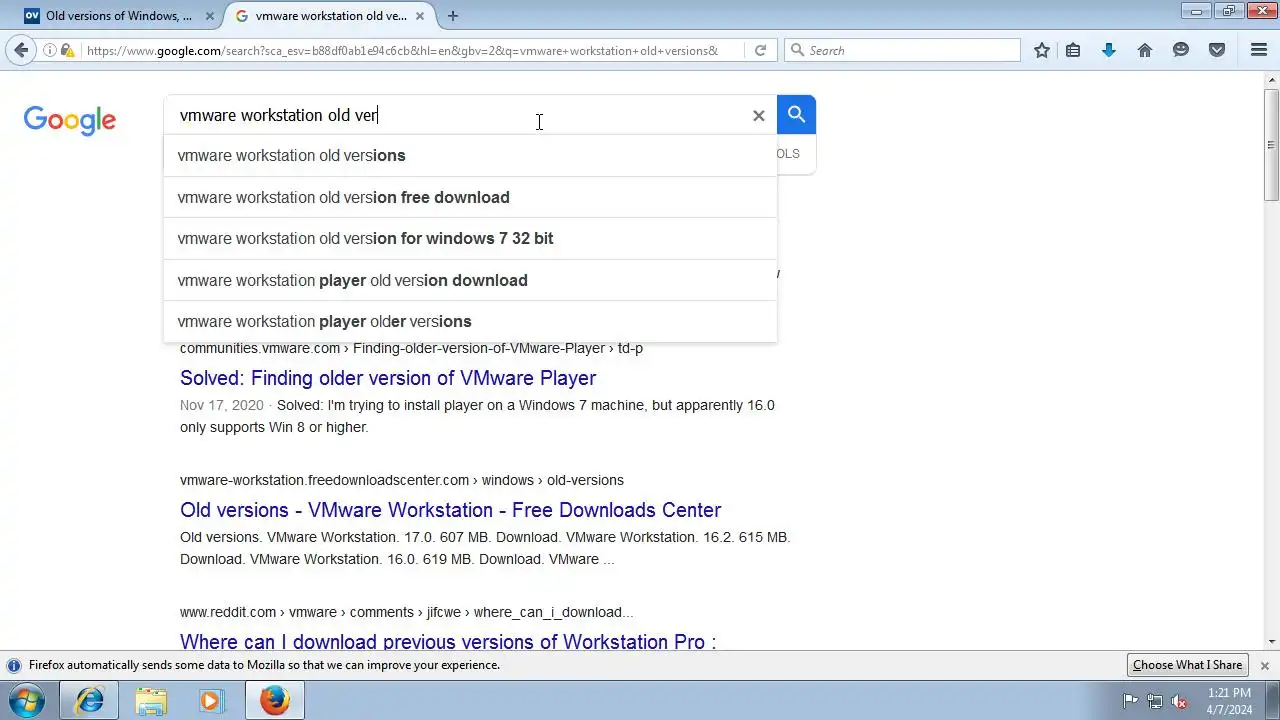Dismiss the Firefox data notification bar
The image size is (1280, 720).
pos(1264,665)
